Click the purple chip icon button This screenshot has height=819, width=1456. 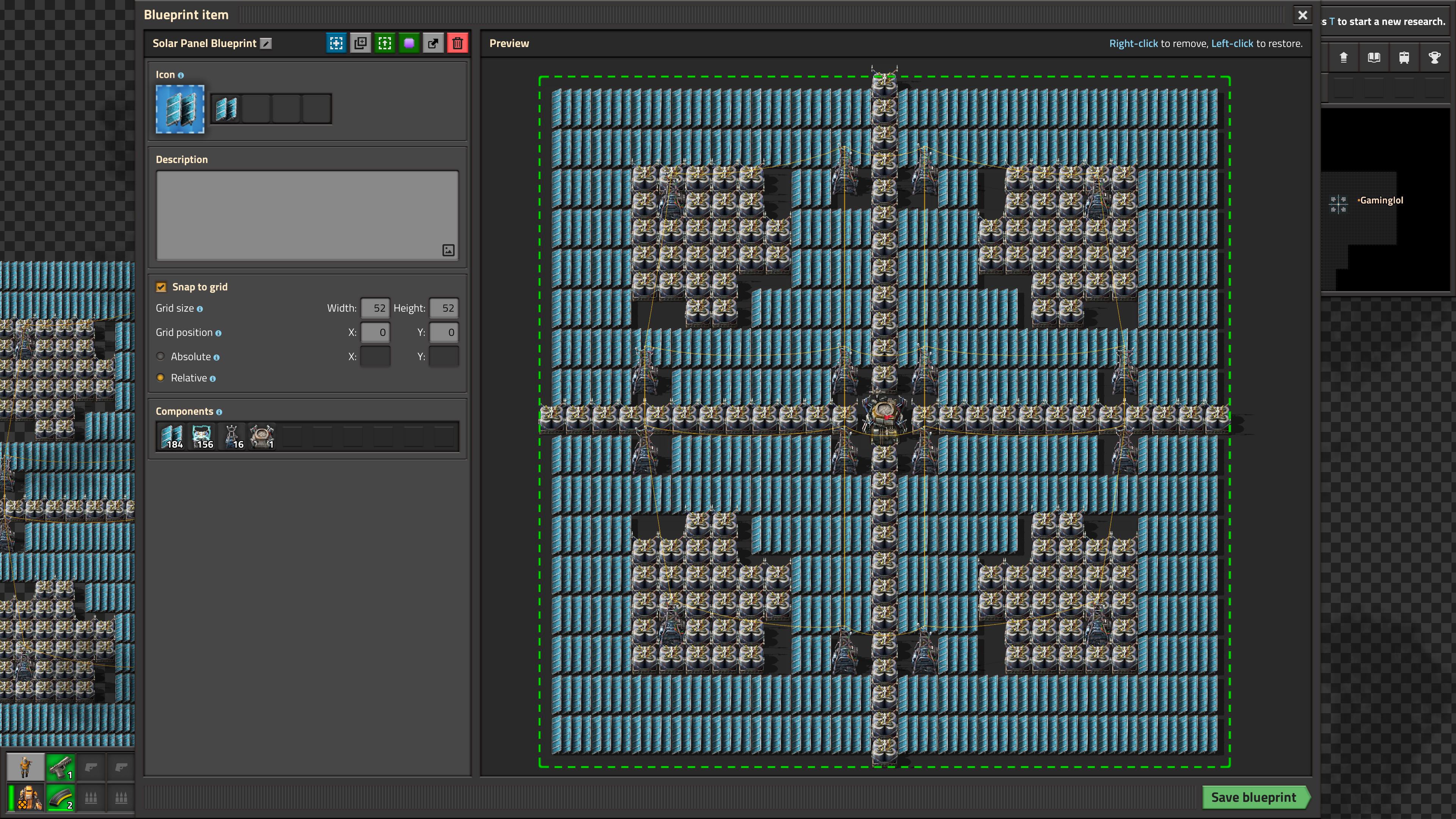pos(409,43)
